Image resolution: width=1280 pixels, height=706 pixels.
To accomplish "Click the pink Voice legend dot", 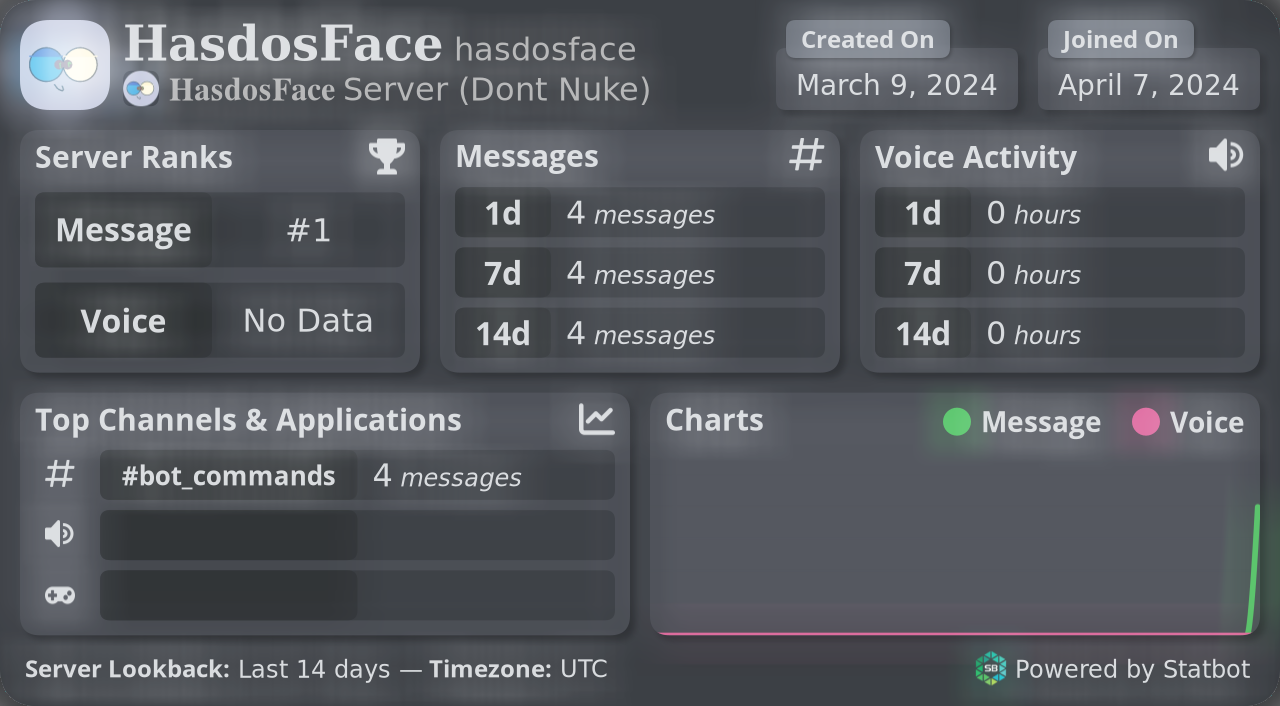I will click(x=1146, y=422).
